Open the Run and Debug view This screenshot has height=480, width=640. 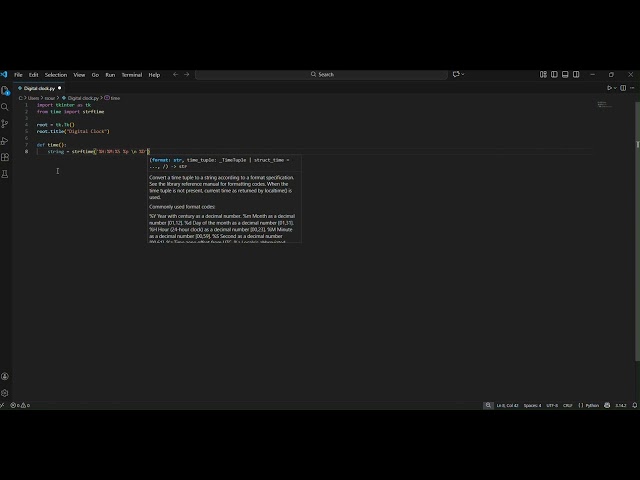click(x=5, y=141)
